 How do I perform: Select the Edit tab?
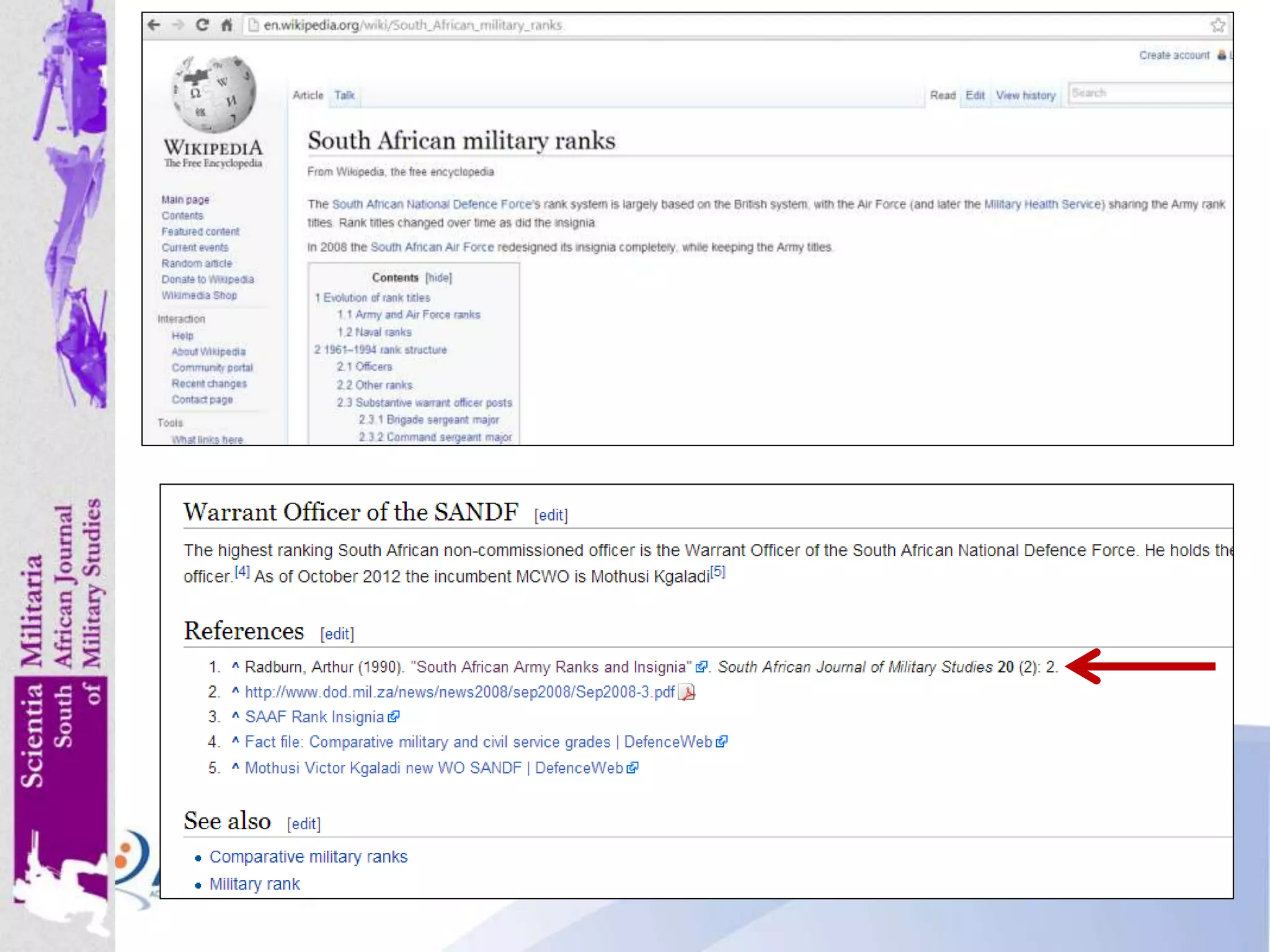click(975, 95)
